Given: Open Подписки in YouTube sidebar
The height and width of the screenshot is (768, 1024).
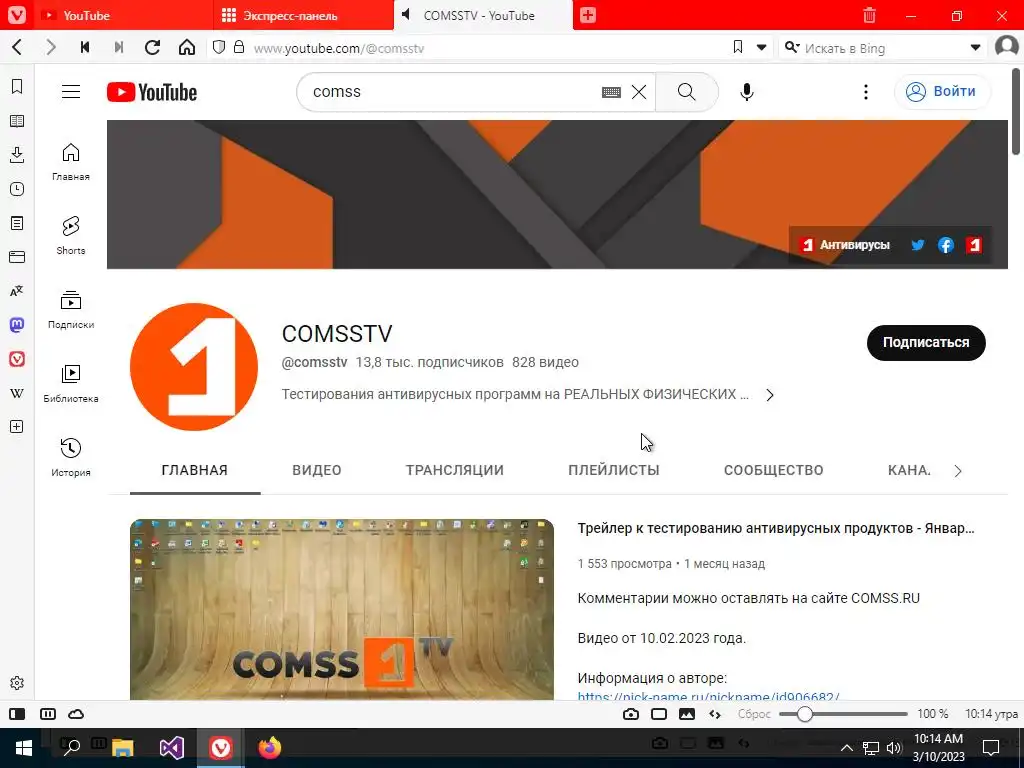Looking at the screenshot, I should coord(71,310).
